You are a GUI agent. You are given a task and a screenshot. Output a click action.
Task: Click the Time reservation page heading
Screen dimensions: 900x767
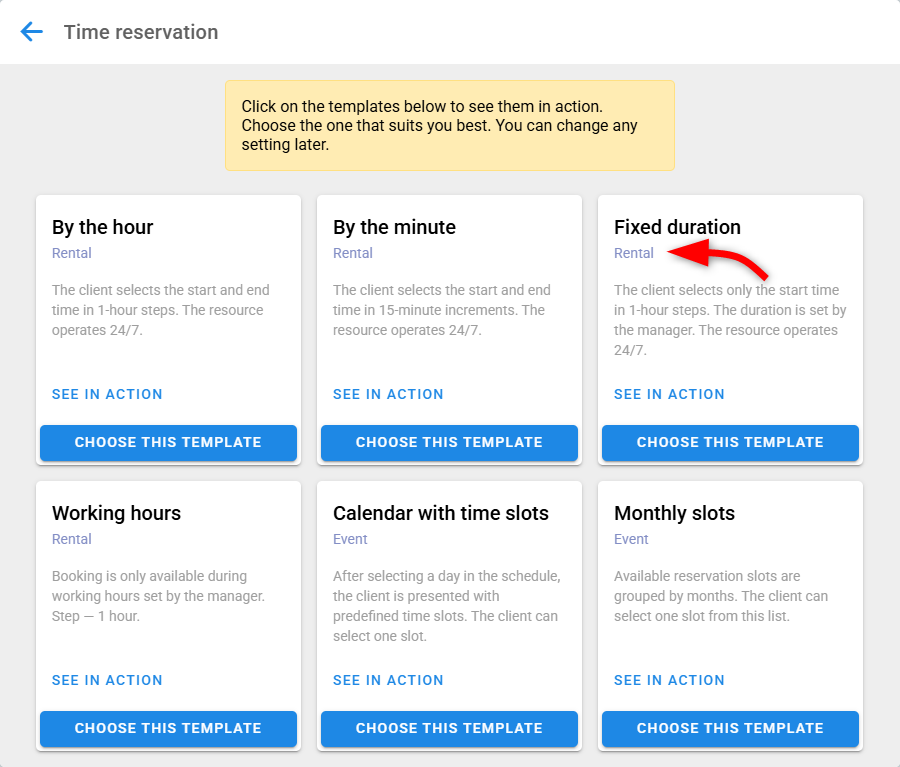141,32
